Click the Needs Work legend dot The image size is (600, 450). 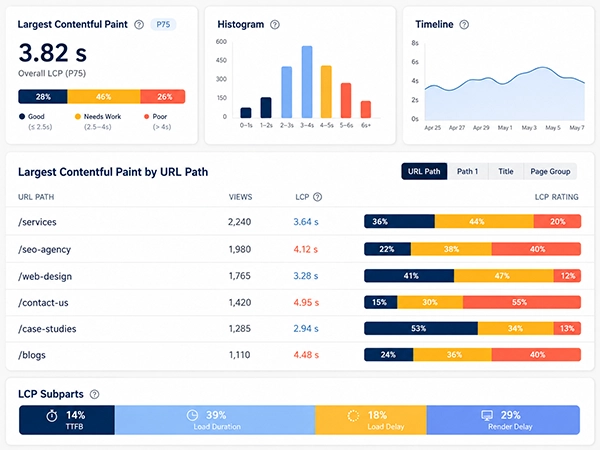[78, 116]
